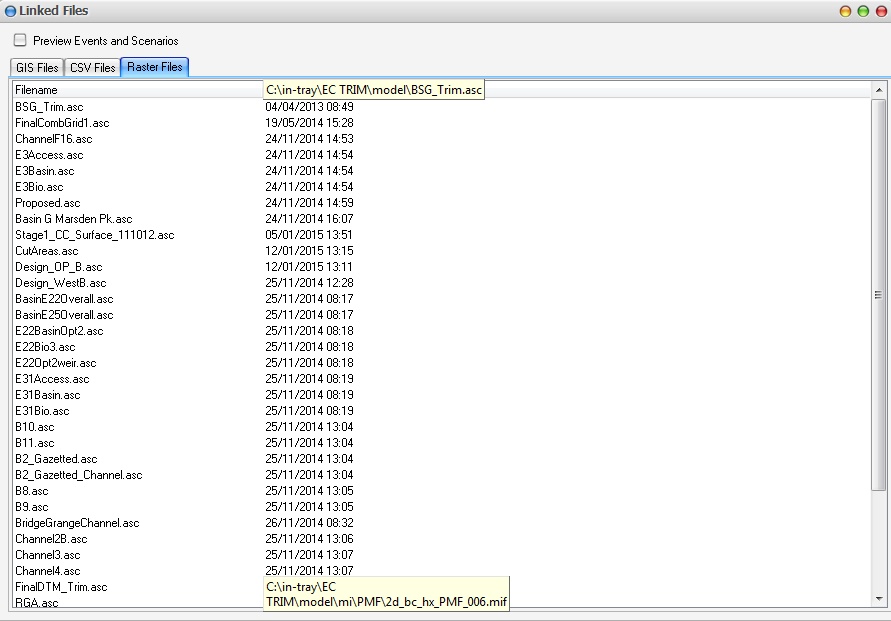This screenshot has height=621, width=891.
Task: Select Stage1_CC_Surface_111012.asc row
Action: pos(94,235)
